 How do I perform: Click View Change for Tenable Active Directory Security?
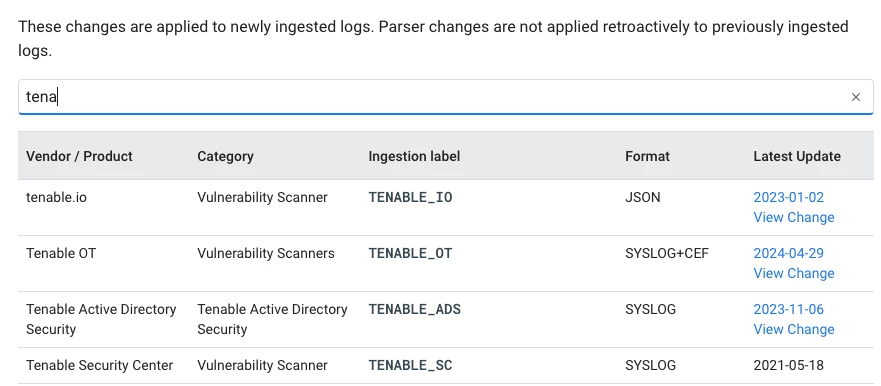793,329
